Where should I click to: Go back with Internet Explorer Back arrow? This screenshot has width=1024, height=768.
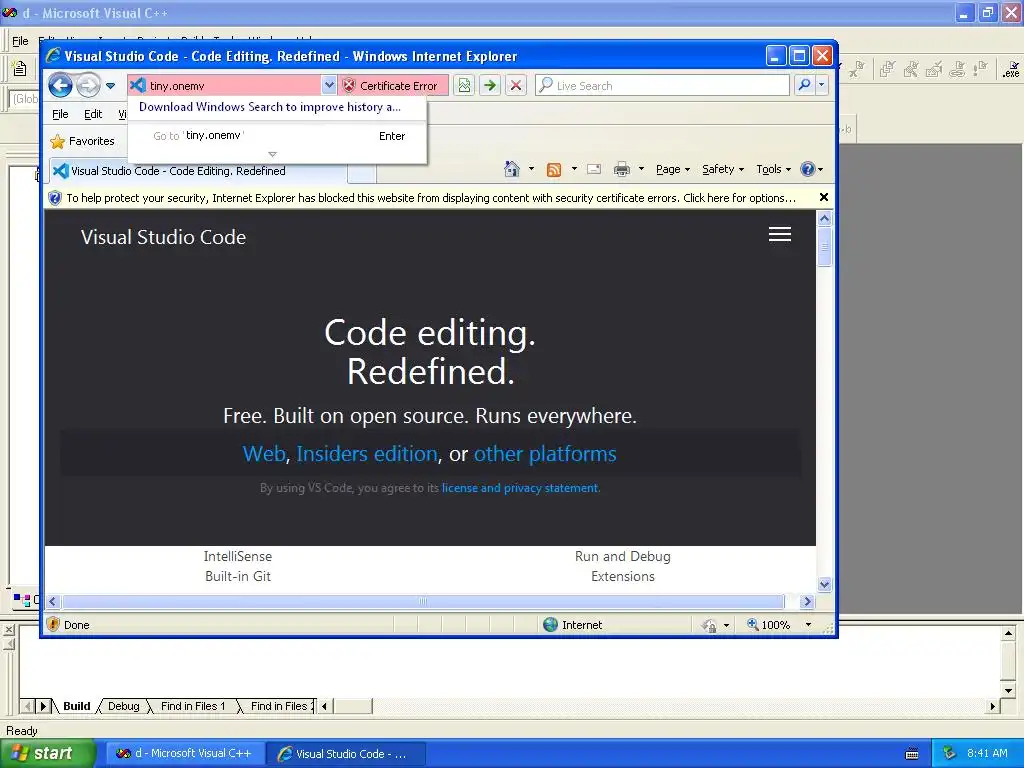point(61,86)
